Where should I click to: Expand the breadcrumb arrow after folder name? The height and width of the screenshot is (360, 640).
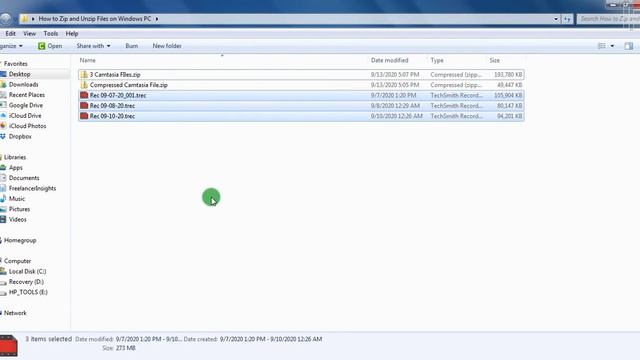[x=157, y=19]
